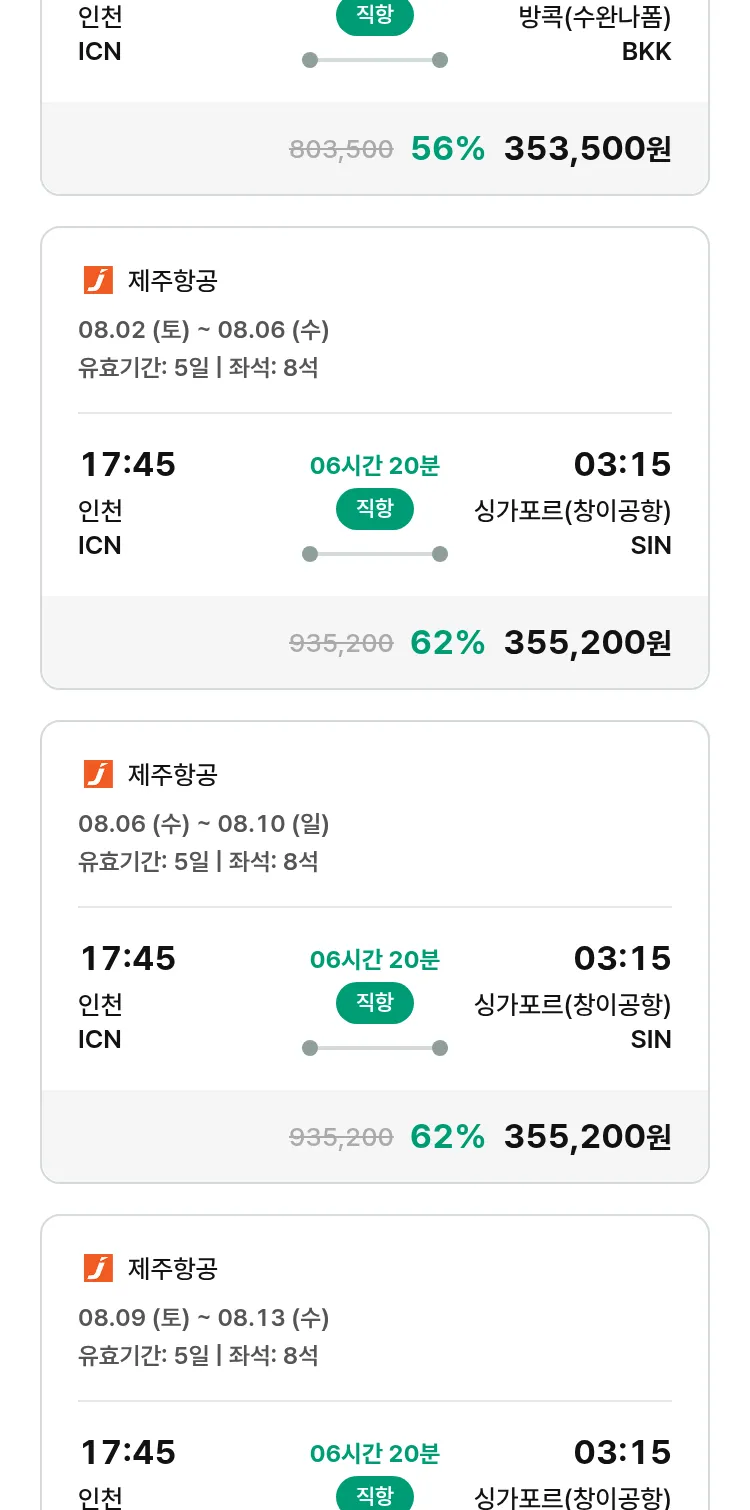Select the 353,500원 Bangkok fare
This screenshot has height=1510, width=750.
587,149
